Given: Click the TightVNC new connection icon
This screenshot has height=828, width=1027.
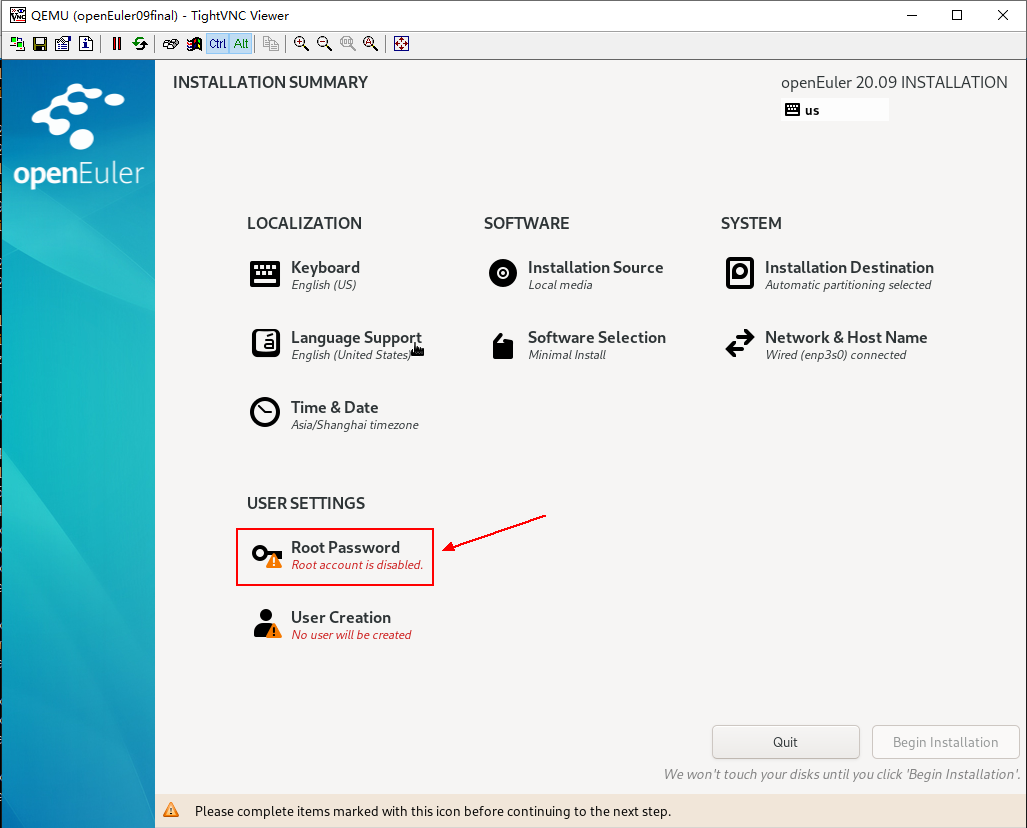Looking at the screenshot, I should 17,44.
